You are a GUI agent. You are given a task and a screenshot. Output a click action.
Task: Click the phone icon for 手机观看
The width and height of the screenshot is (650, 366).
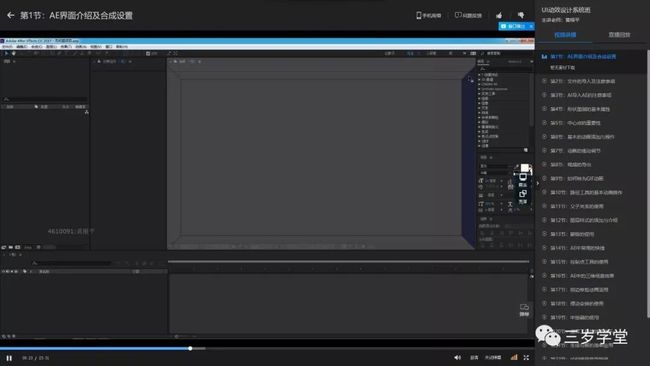coord(419,15)
